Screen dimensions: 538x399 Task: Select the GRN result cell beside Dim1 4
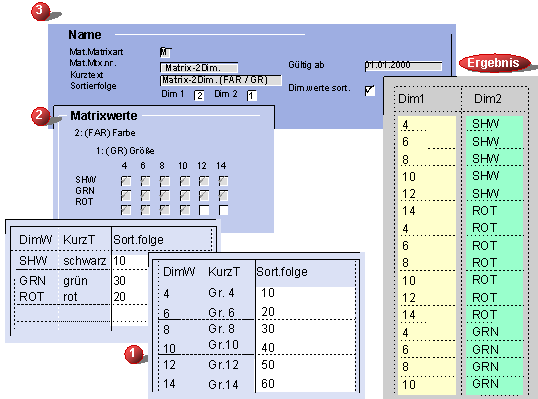[x=485, y=332]
